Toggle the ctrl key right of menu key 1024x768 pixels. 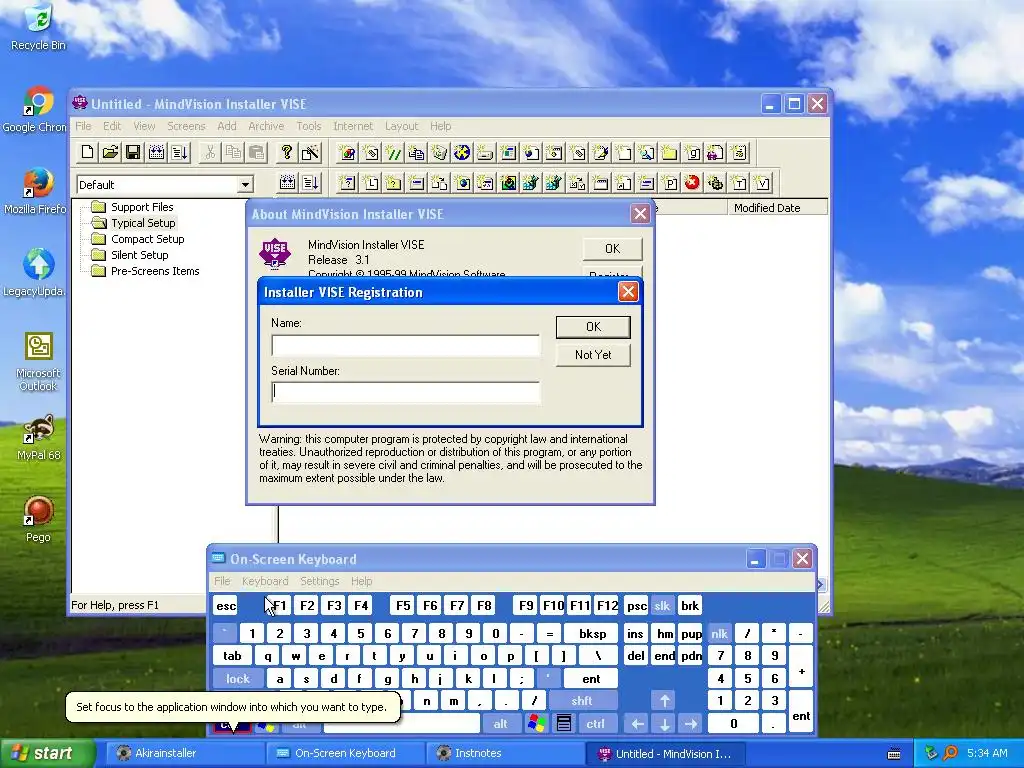(596, 724)
